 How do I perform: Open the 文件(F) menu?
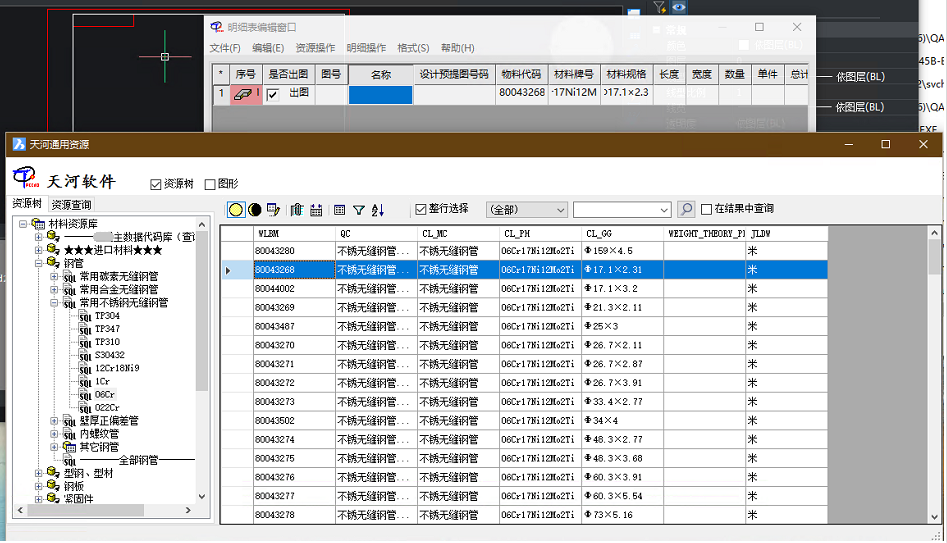[225, 48]
